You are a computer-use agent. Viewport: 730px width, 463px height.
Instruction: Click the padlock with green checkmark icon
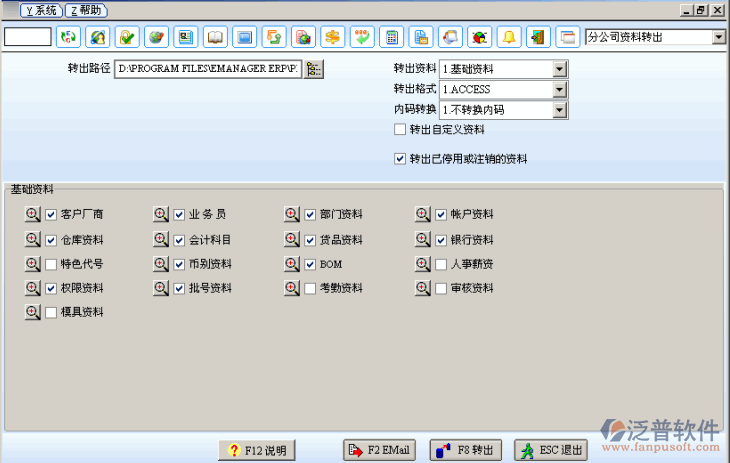click(127, 37)
